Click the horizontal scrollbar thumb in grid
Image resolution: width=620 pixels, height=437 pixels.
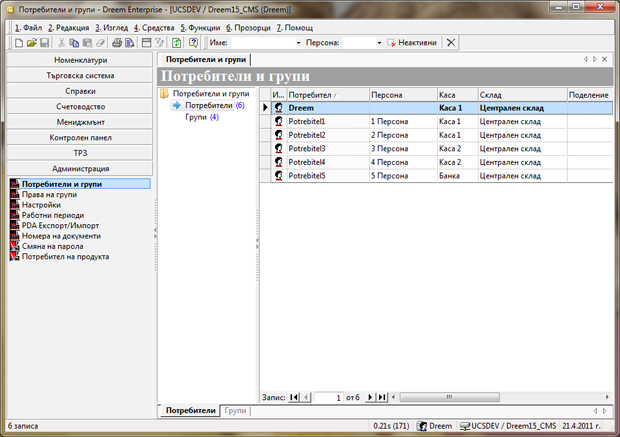(449, 397)
